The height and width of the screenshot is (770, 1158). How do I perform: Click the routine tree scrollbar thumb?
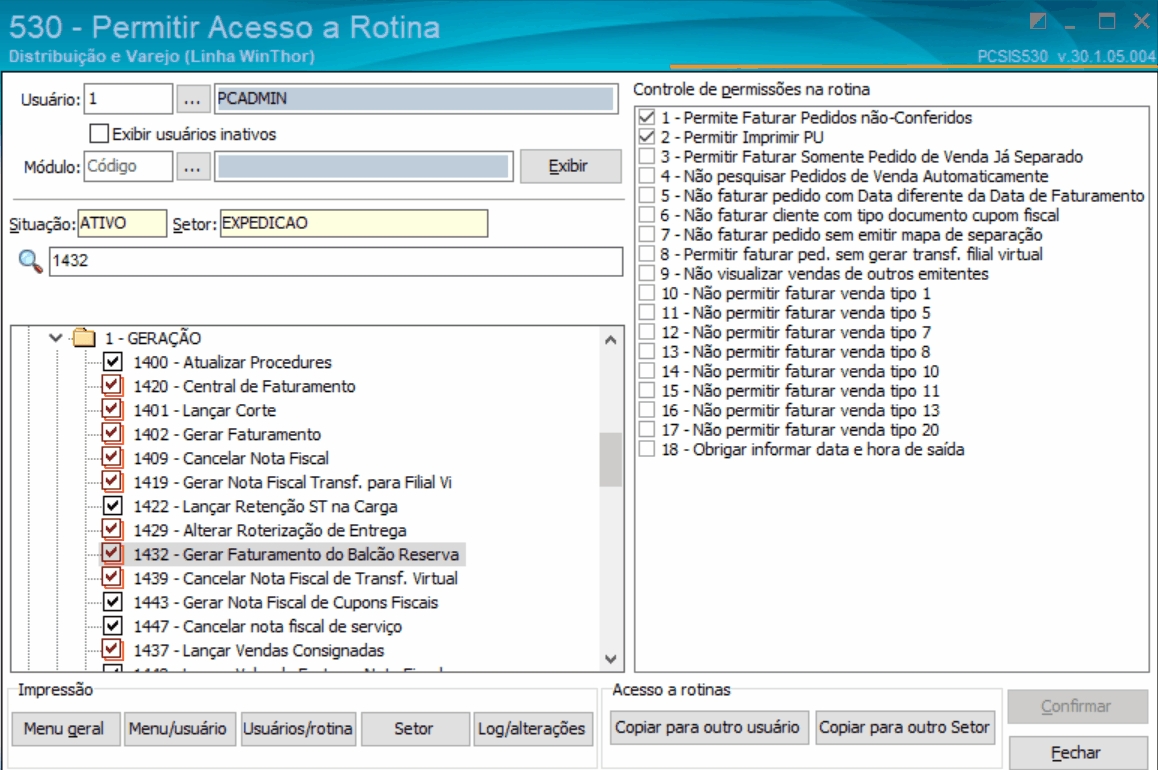pos(611,459)
